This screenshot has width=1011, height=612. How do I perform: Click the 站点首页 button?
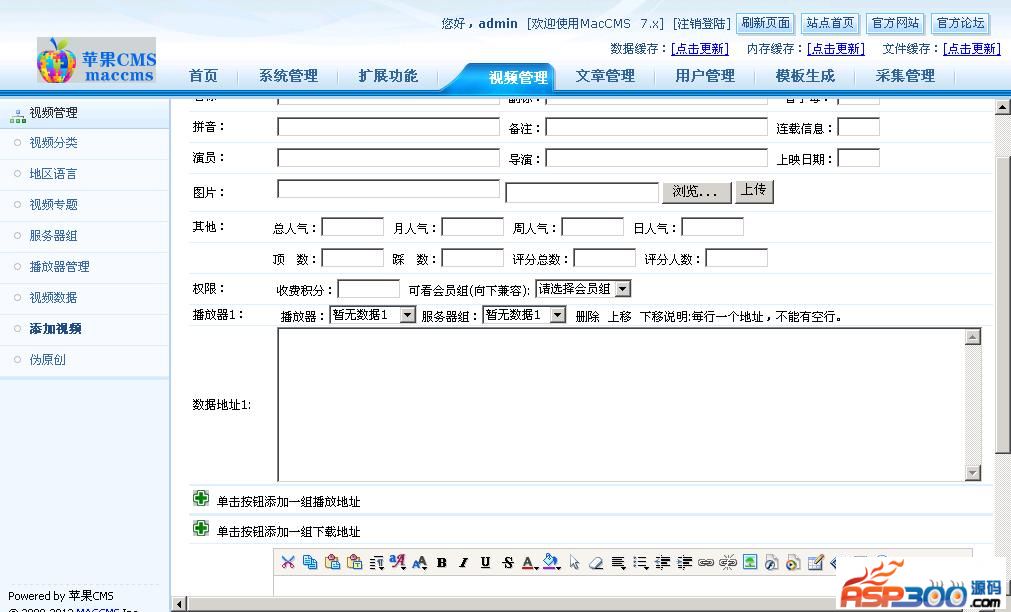click(830, 23)
